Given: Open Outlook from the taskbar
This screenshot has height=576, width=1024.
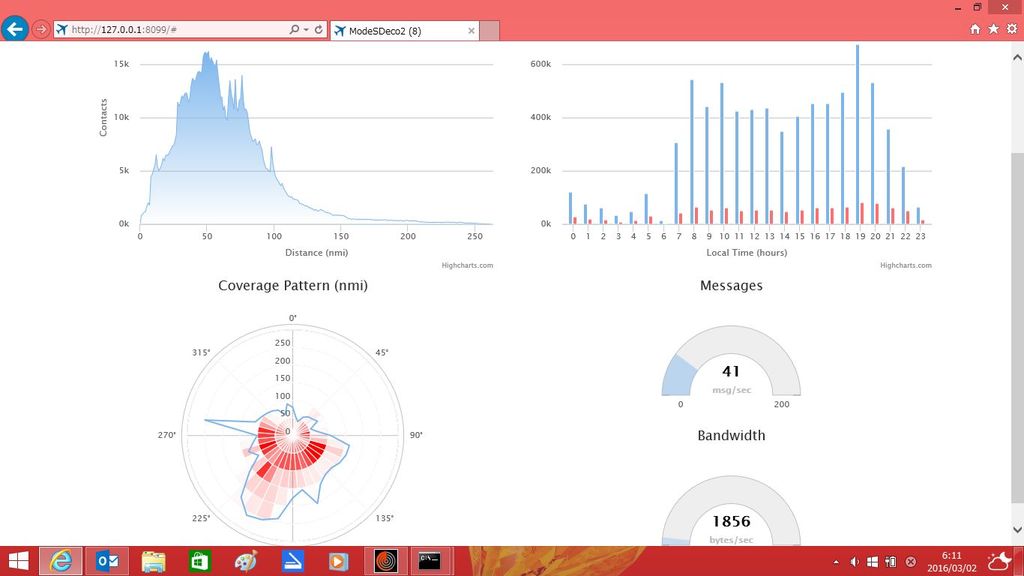Looking at the screenshot, I should pyautogui.click(x=107, y=561).
